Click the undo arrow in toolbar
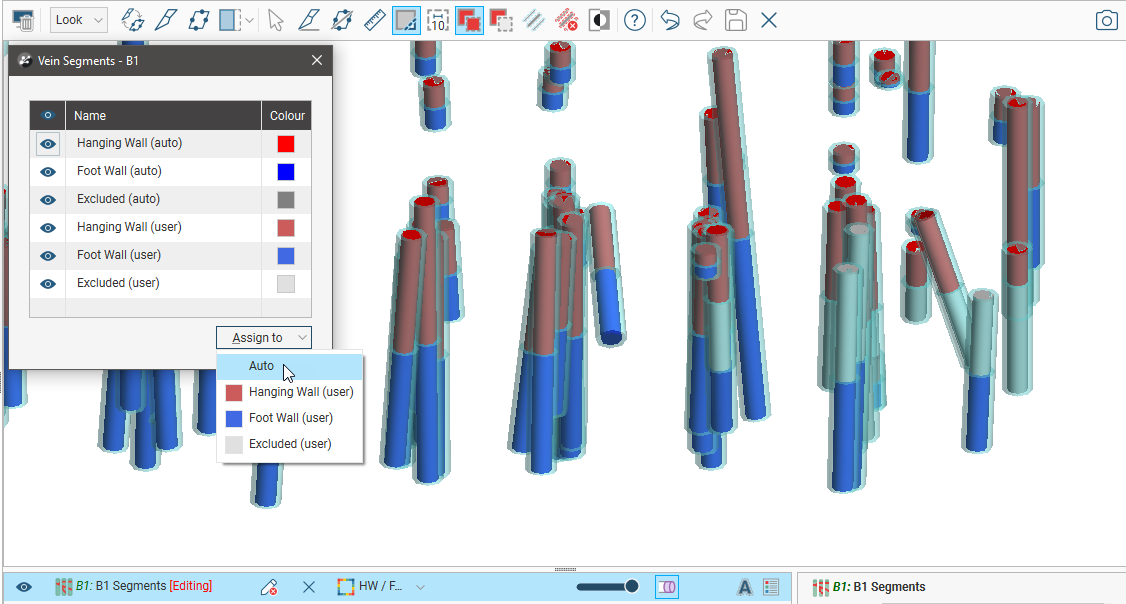1126x604 pixels. pyautogui.click(x=670, y=20)
